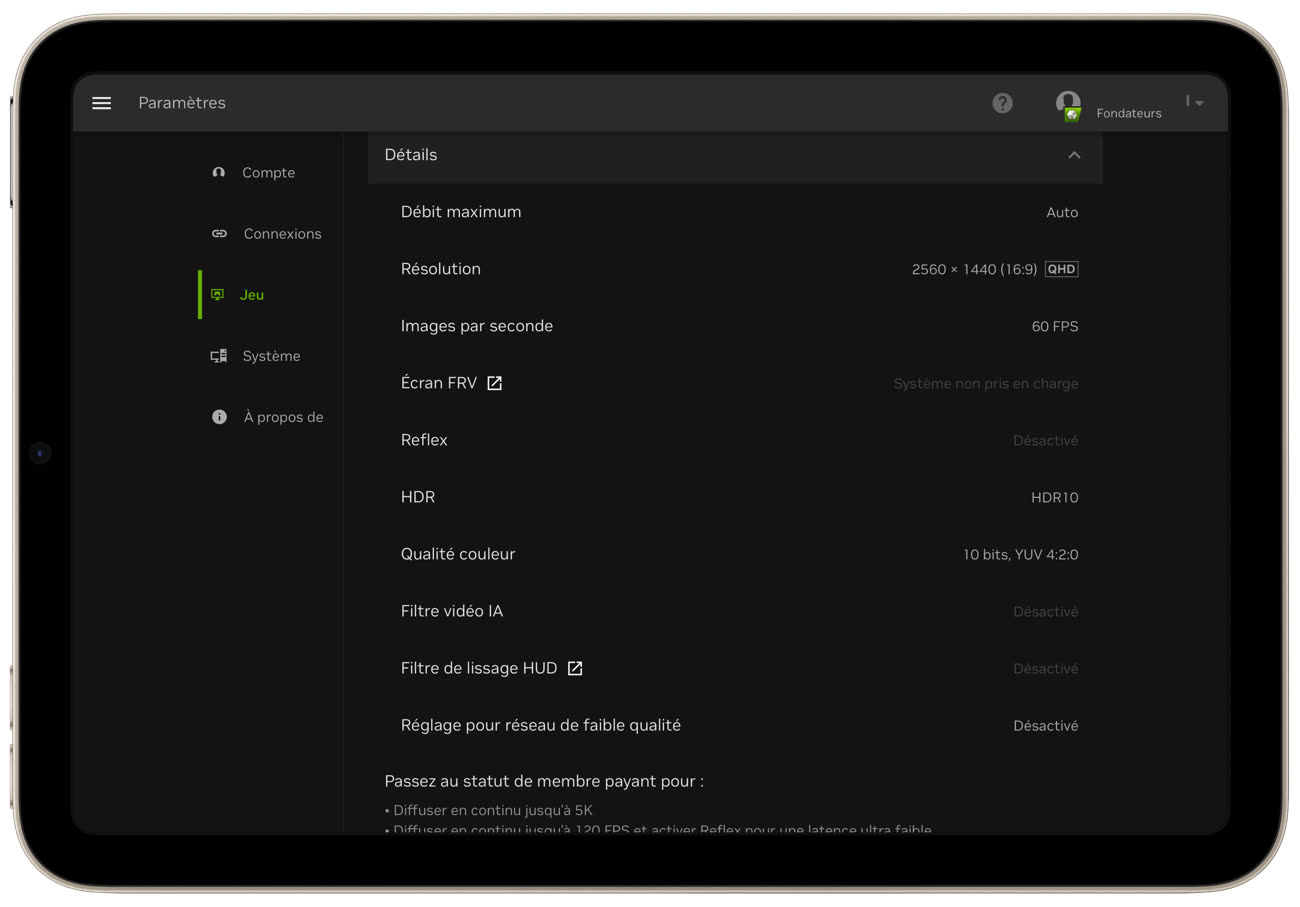Open external link beside Filtre de lissage HUD
Screen dimensions: 1300x907
coord(575,668)
